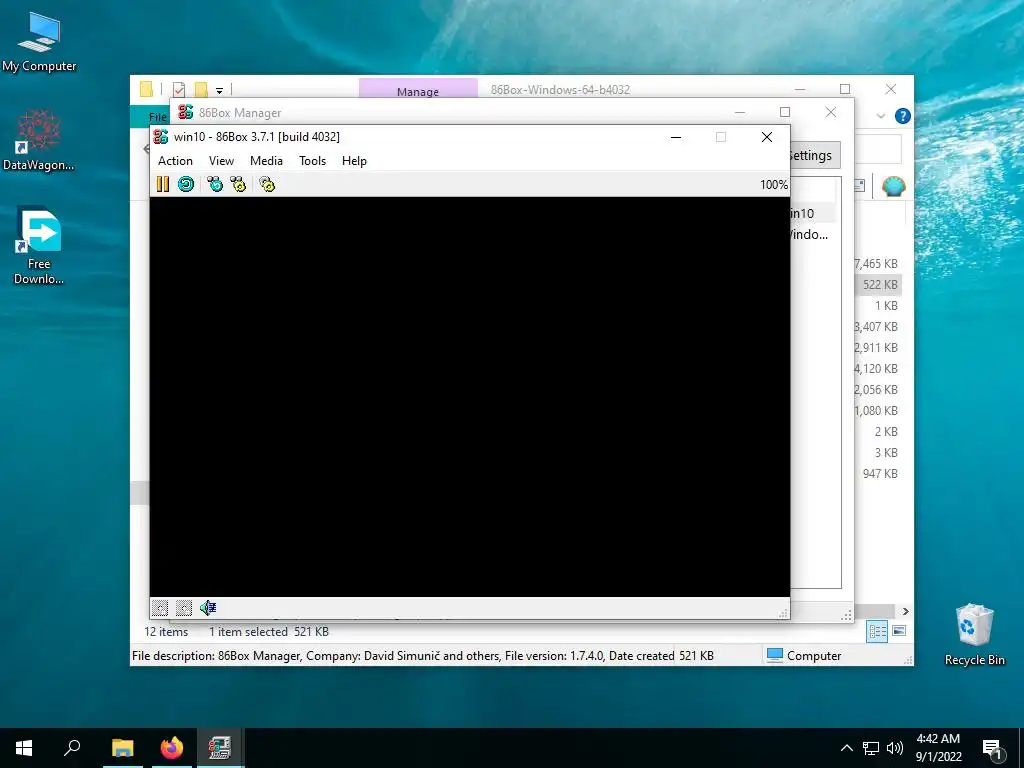Click the middle key-combo icon right of the blue-arrow one
The height and width of the screenshot is (768, 1024).
pos(238,184)
